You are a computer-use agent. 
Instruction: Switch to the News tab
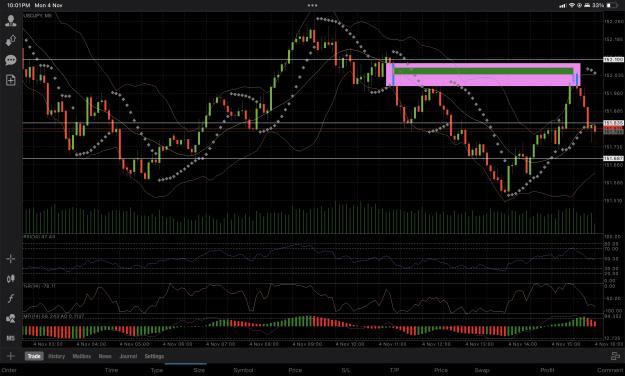[105, 356]
